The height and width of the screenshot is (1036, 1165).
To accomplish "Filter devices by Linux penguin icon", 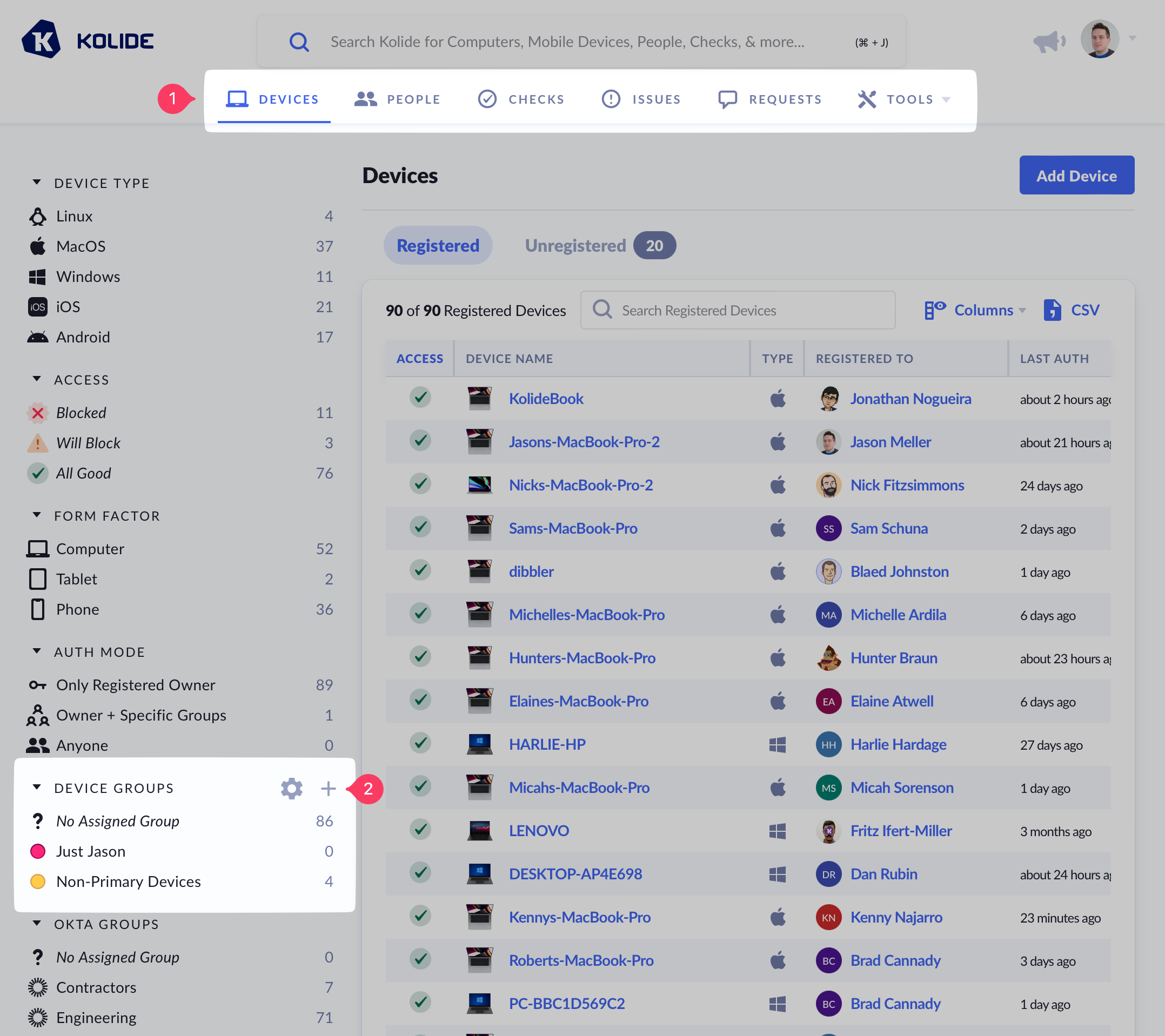I will coord(38,217).
